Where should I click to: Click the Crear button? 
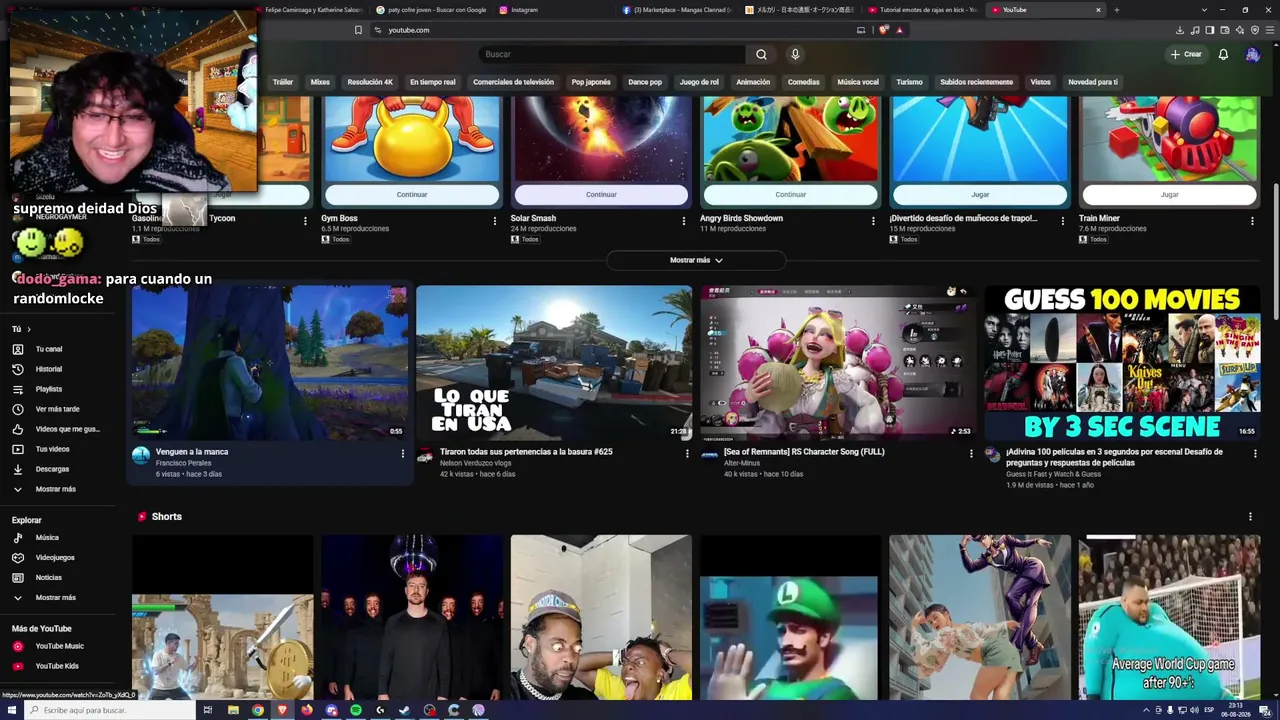pos(1186,54)
